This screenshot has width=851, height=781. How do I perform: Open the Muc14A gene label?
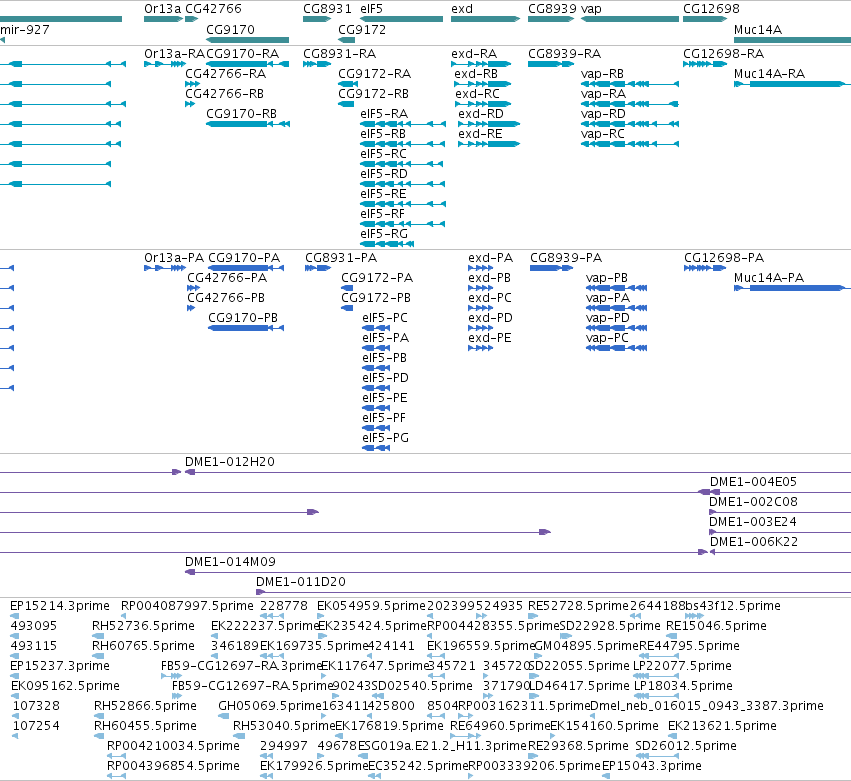[758, 30]
